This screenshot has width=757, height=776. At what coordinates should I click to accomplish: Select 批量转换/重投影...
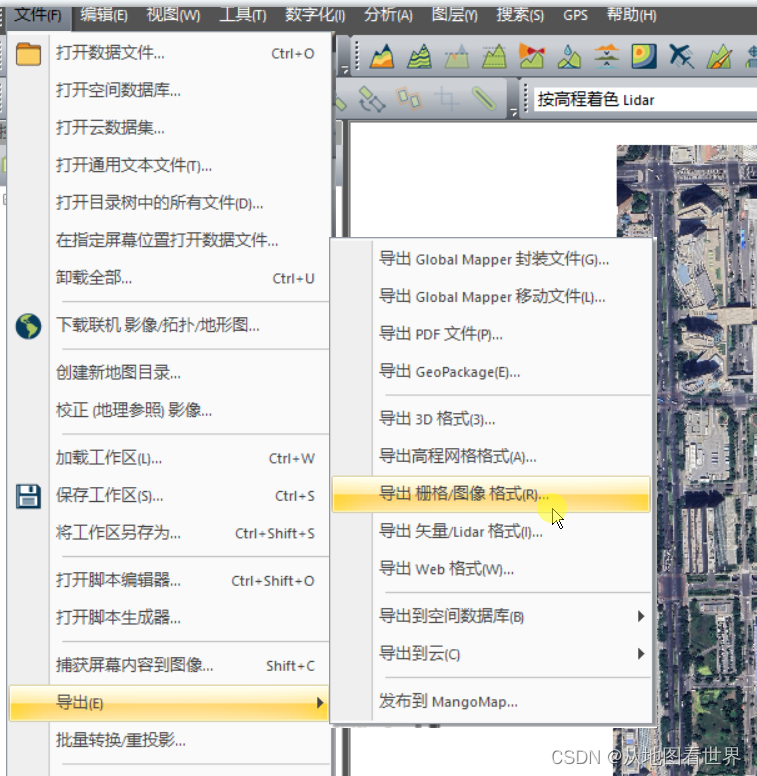pyautogui.click(x=168, y=740)
